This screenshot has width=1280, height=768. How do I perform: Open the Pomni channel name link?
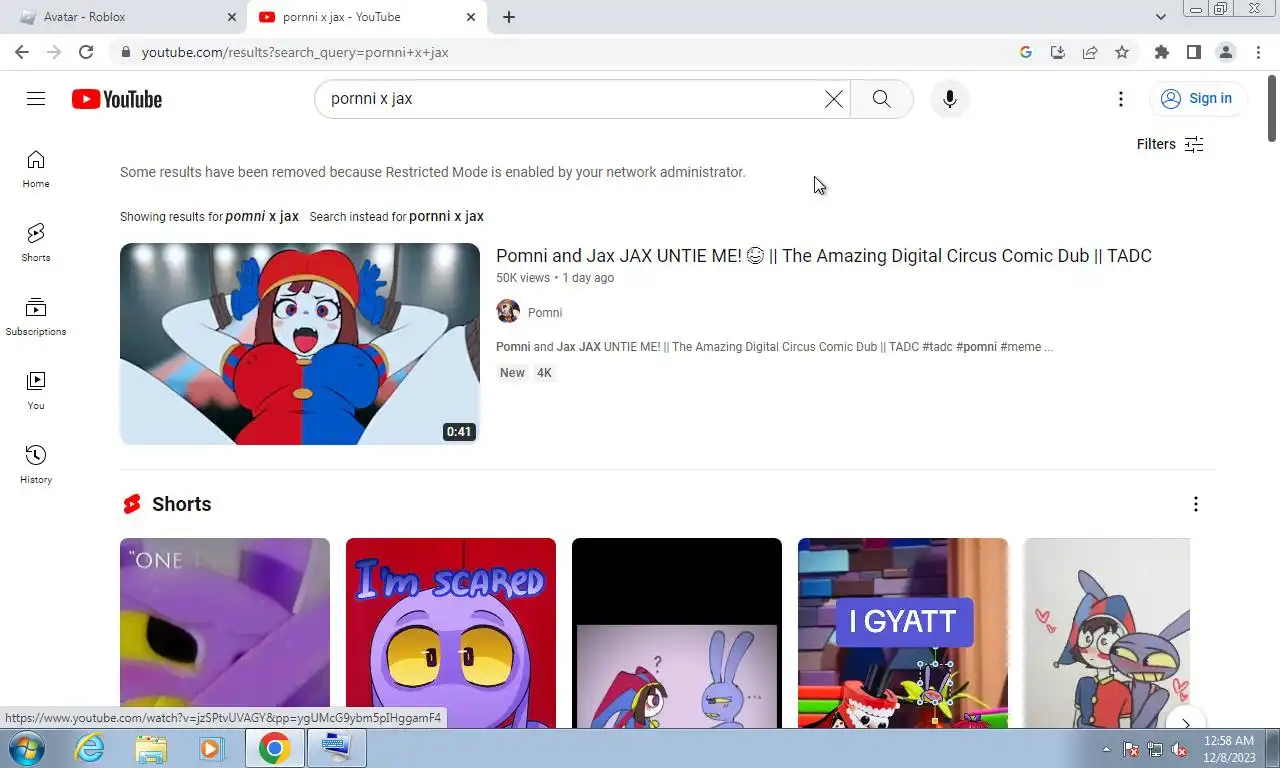coord(545,313)
